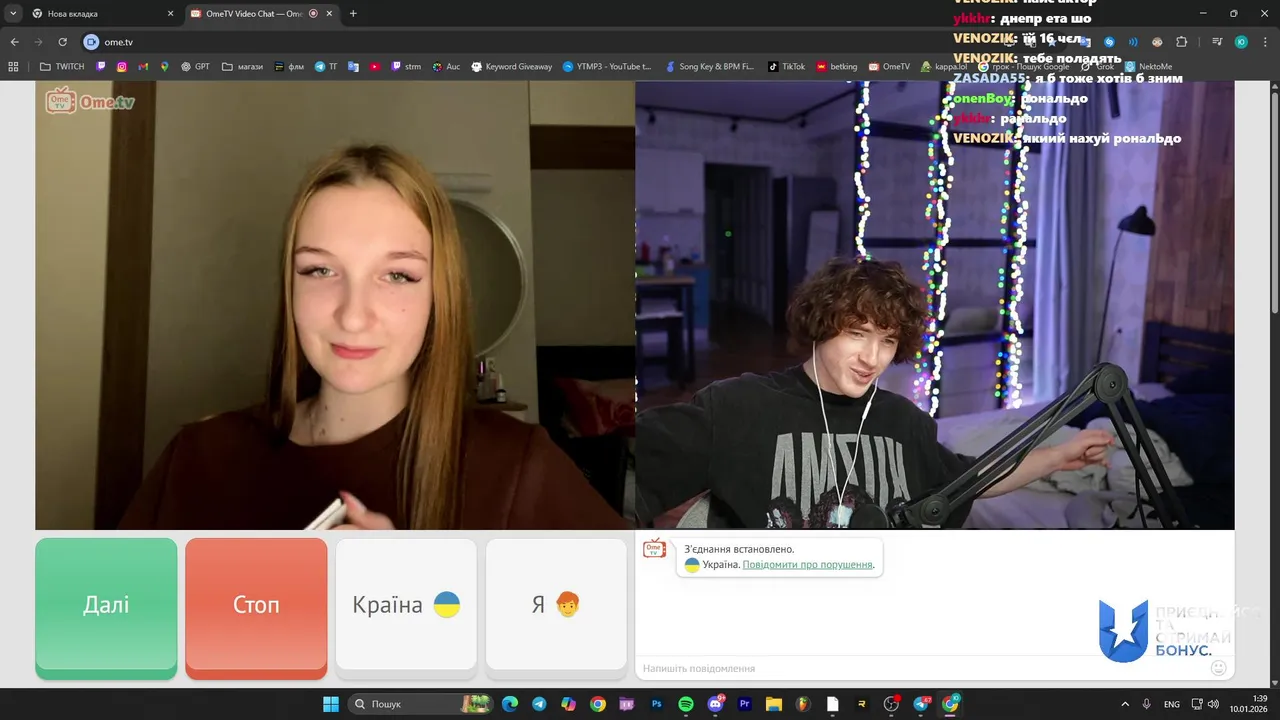Open the emoji picker in chat
Viewport: 1280px width, 720px height.
click(x=1218, y=668)
